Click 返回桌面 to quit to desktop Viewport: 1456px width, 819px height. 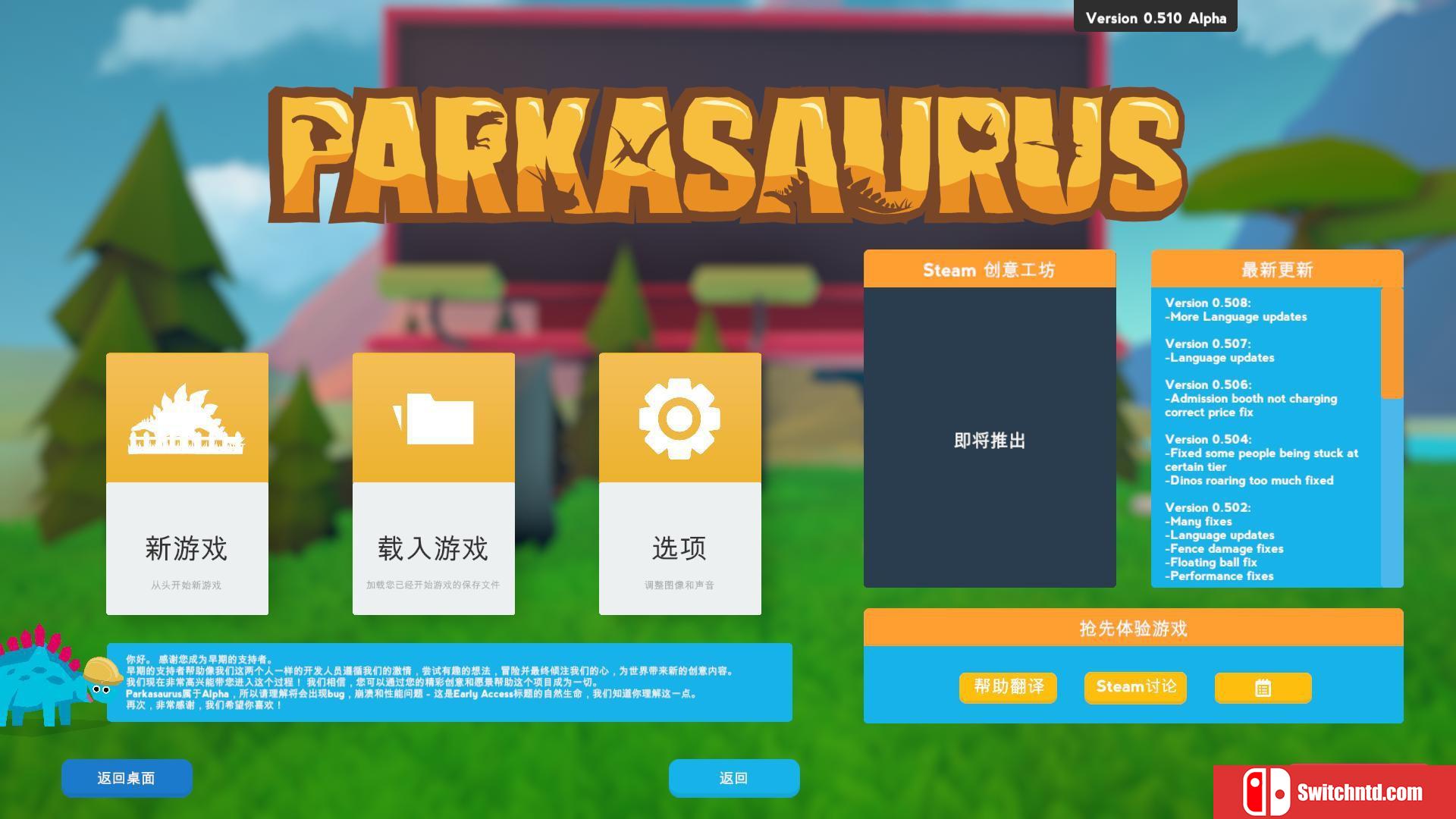(x=127, y=778)
